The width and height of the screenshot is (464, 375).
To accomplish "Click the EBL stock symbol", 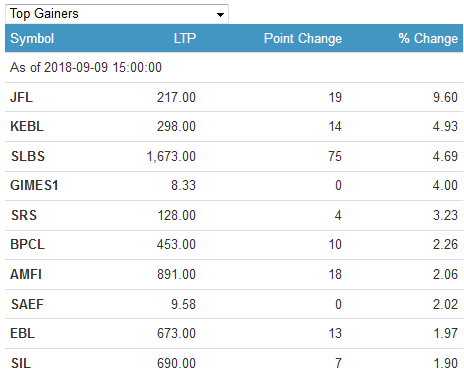I will [x=22, y=333].
